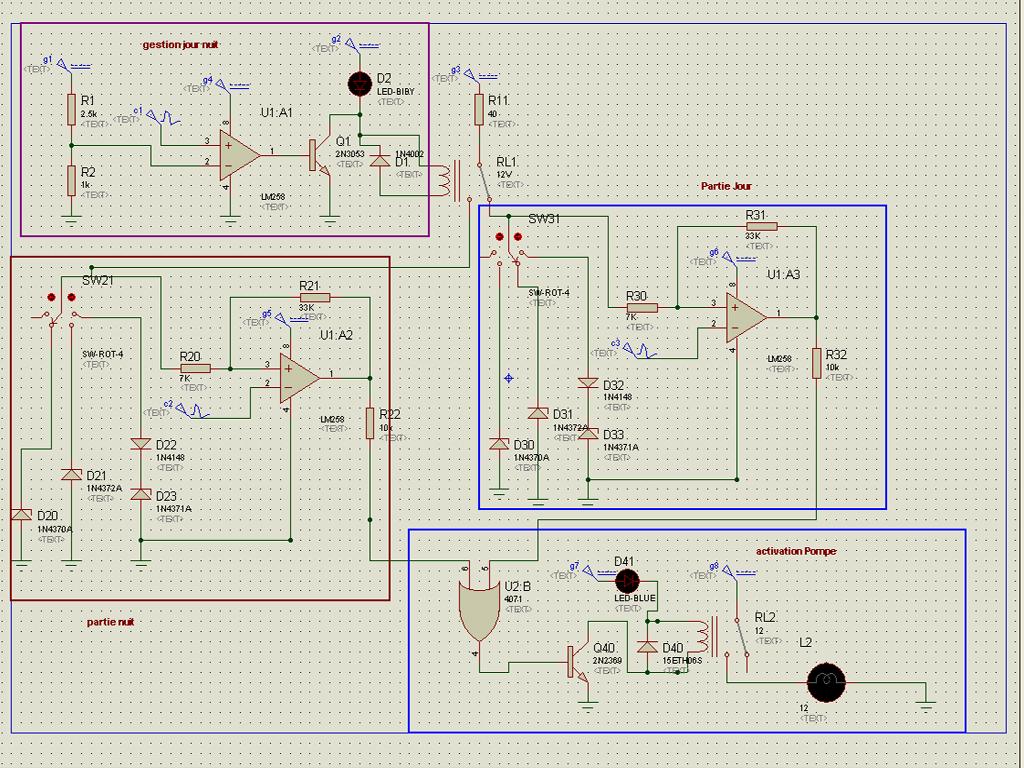Click the Q40 2N2369 transistor
This screenshot has height=768, width=1024.
577,663
